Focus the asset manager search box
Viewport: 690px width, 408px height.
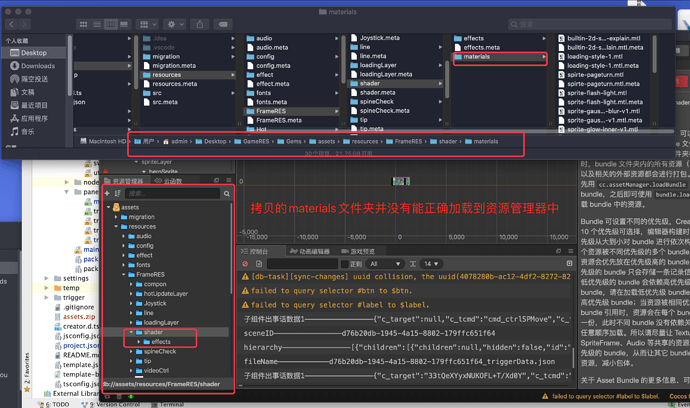click(172, 194)
